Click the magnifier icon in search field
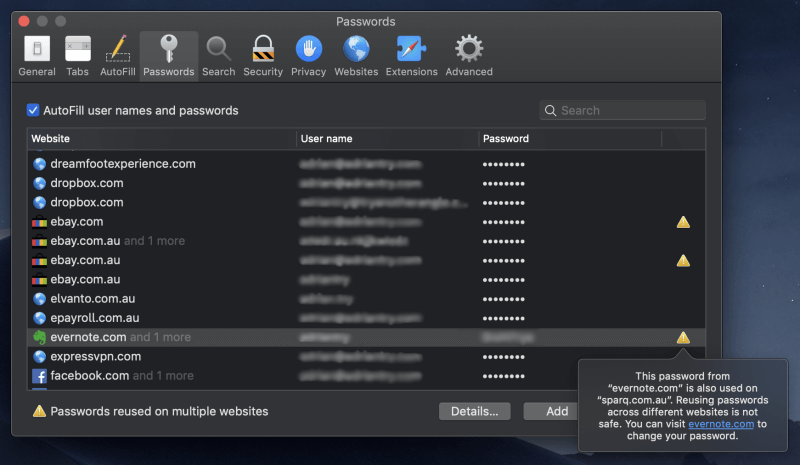Screen dimensions: 800x465 click(x=550, y=110)
